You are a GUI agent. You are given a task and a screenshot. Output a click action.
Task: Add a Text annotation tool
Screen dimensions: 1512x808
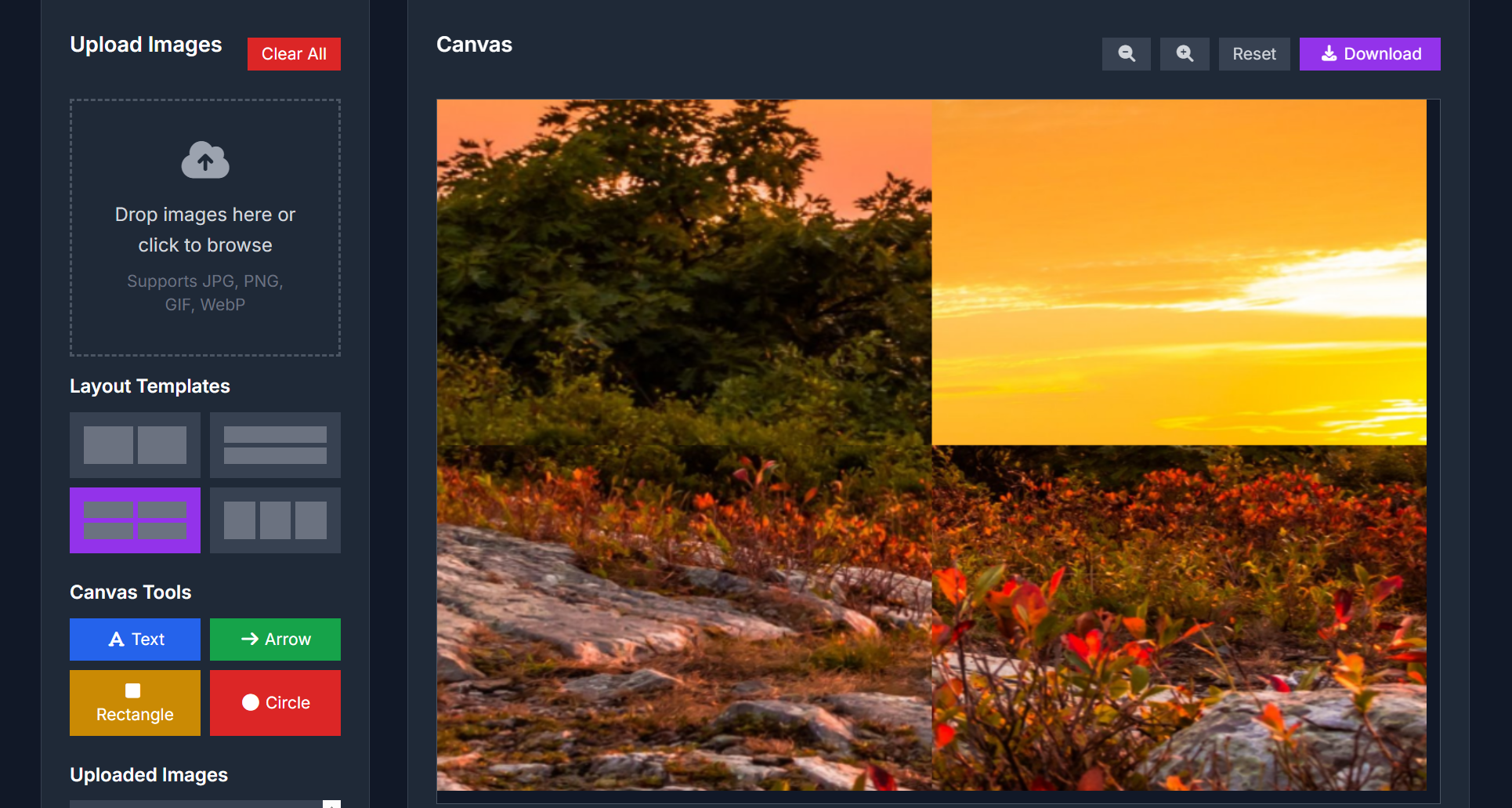pyautogui.click(x=135, y=640)
